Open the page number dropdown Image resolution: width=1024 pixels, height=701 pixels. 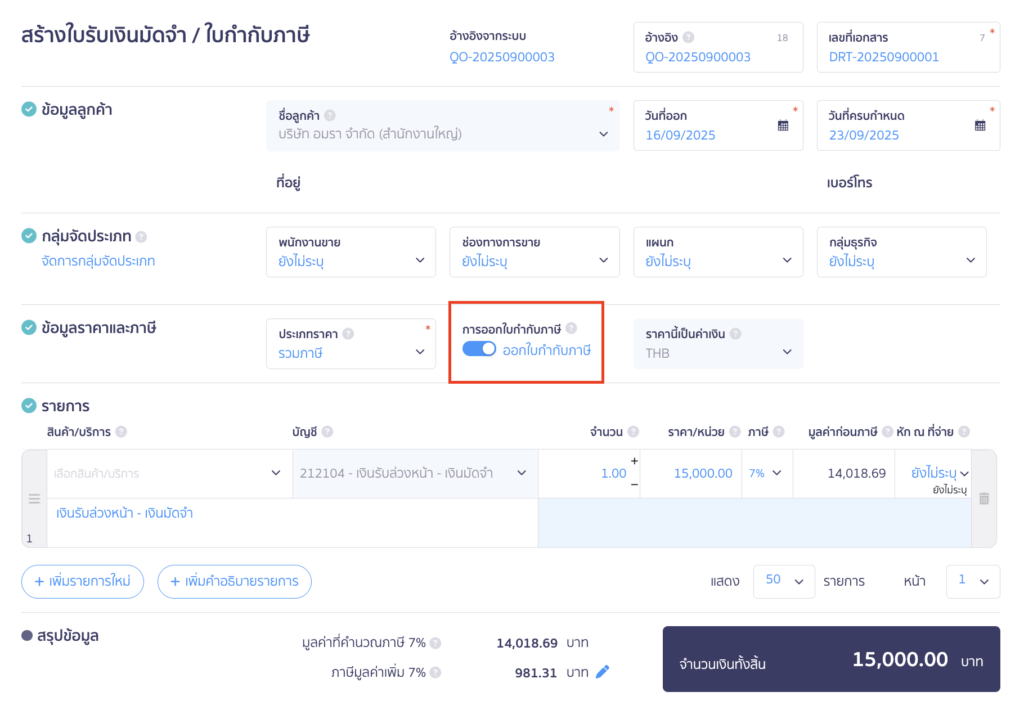pyautogui.click(x=972, y=581)
